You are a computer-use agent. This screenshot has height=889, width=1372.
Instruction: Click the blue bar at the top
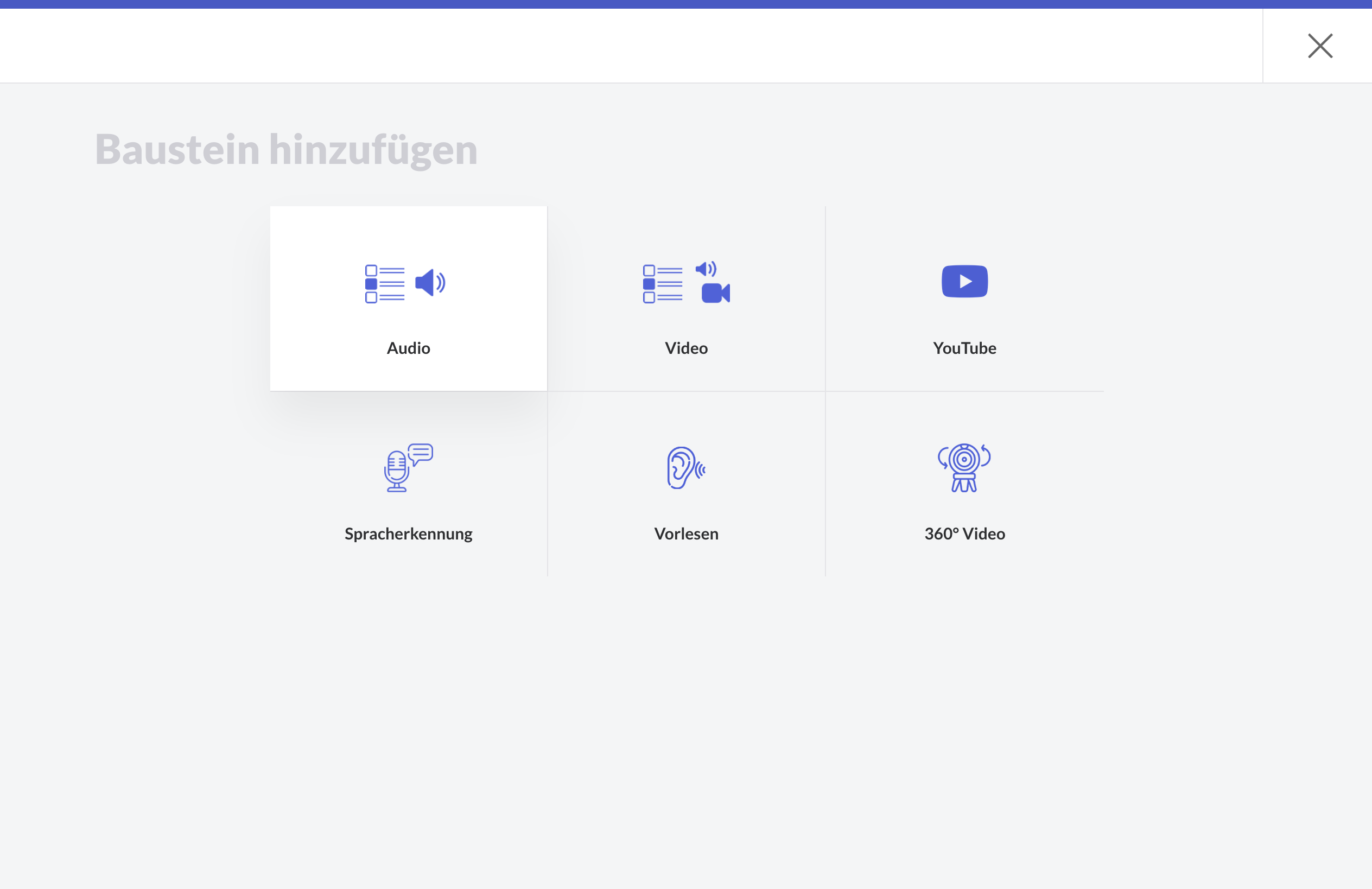point(686,4)
